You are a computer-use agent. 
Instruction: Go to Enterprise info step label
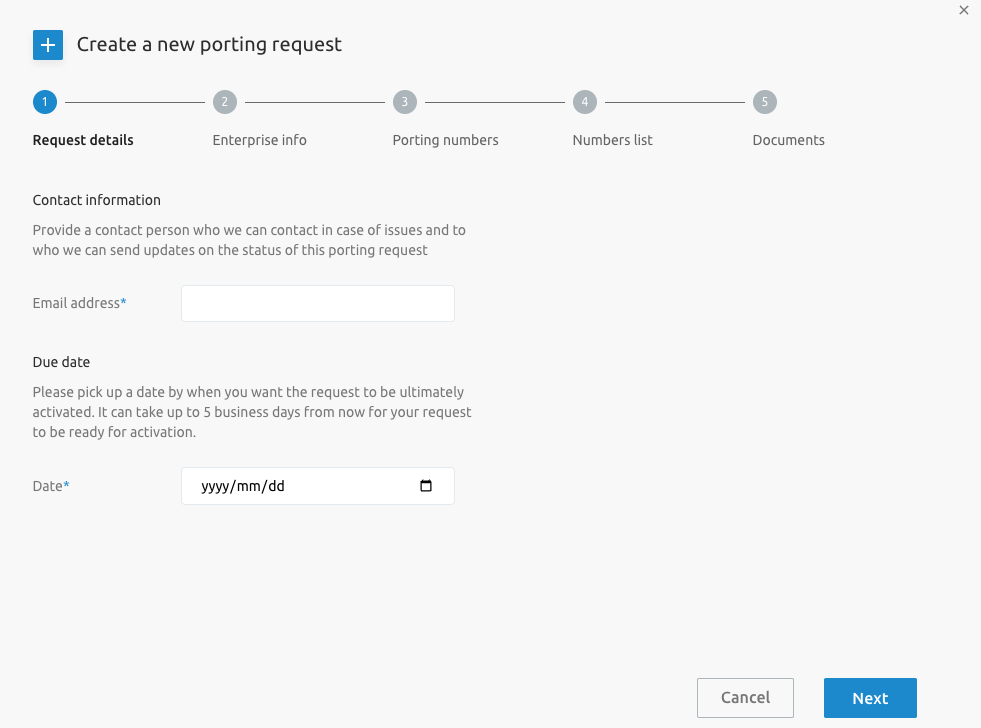point(260,140)
